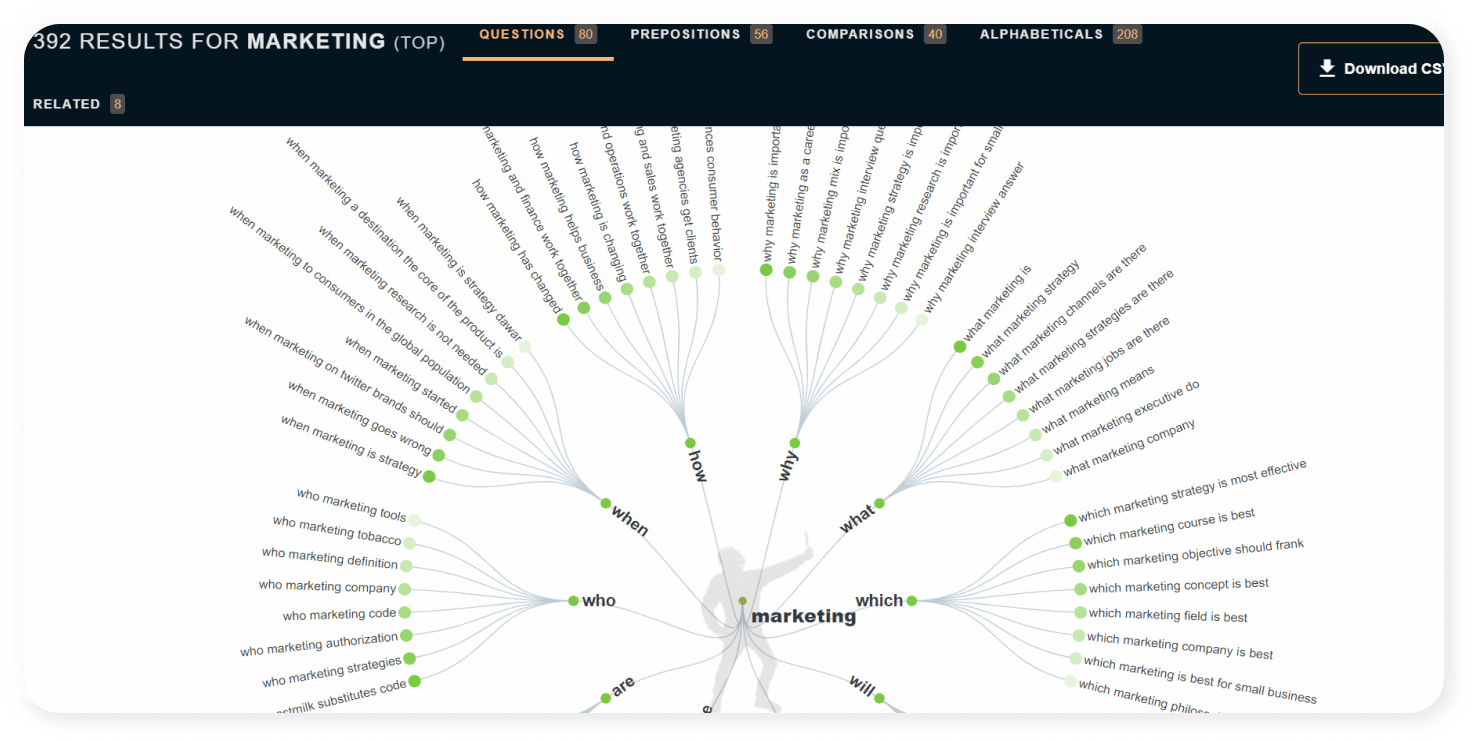Click "who marketing tools" result
The image size is (1472, 741).
(352, 505)
